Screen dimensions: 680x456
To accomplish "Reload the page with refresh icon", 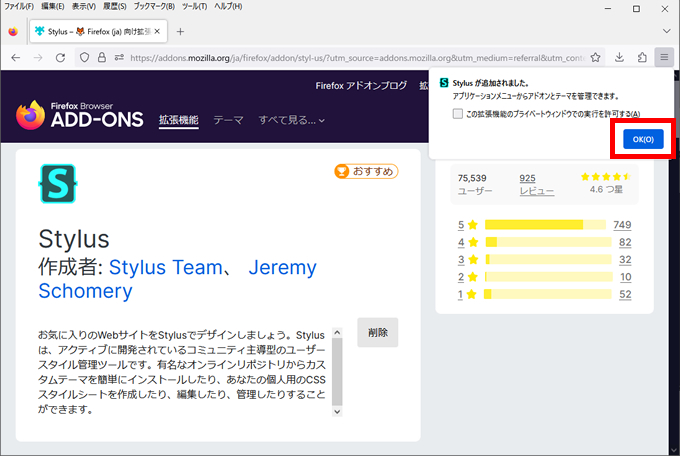I will click(x=60, y=58).
